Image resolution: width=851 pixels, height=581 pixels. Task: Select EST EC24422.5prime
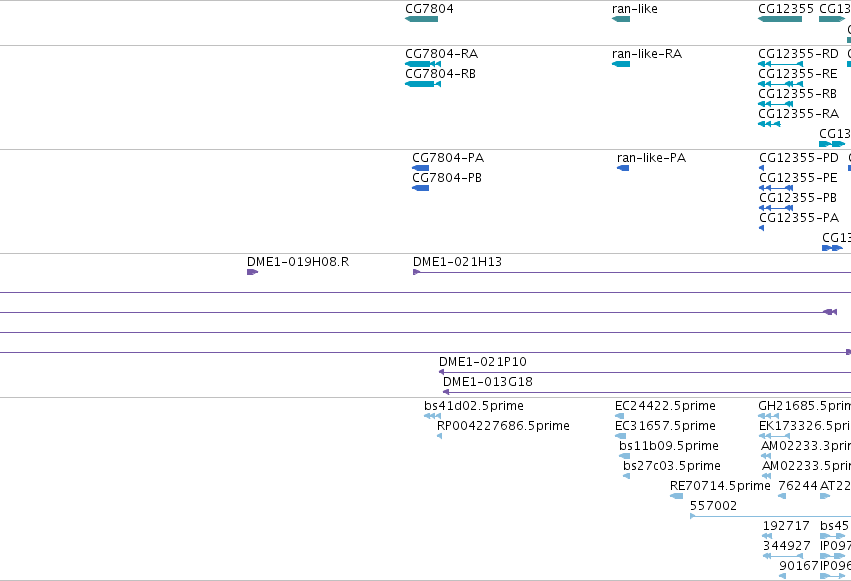620,416
